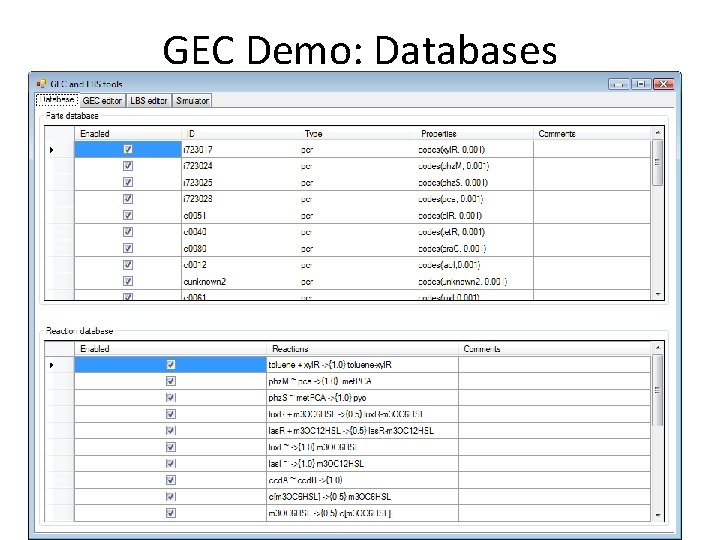
Task: Close the GEC and LBS tools window
Action: tap(664, 84)
